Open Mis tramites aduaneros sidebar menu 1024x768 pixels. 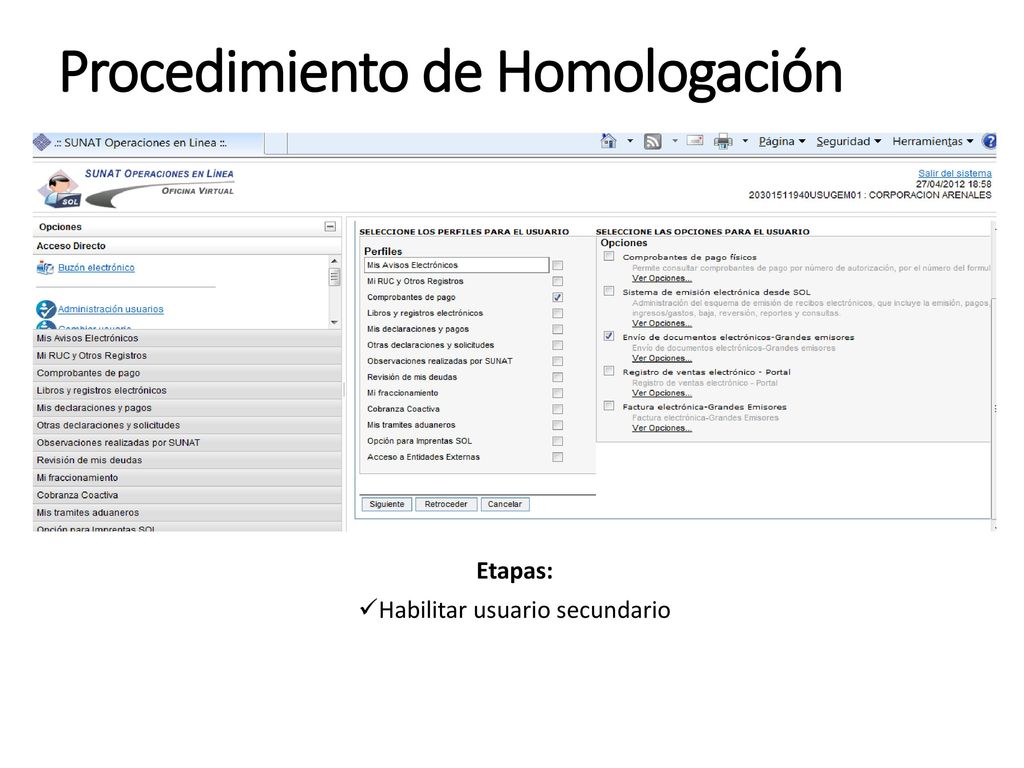coord(187,513)
